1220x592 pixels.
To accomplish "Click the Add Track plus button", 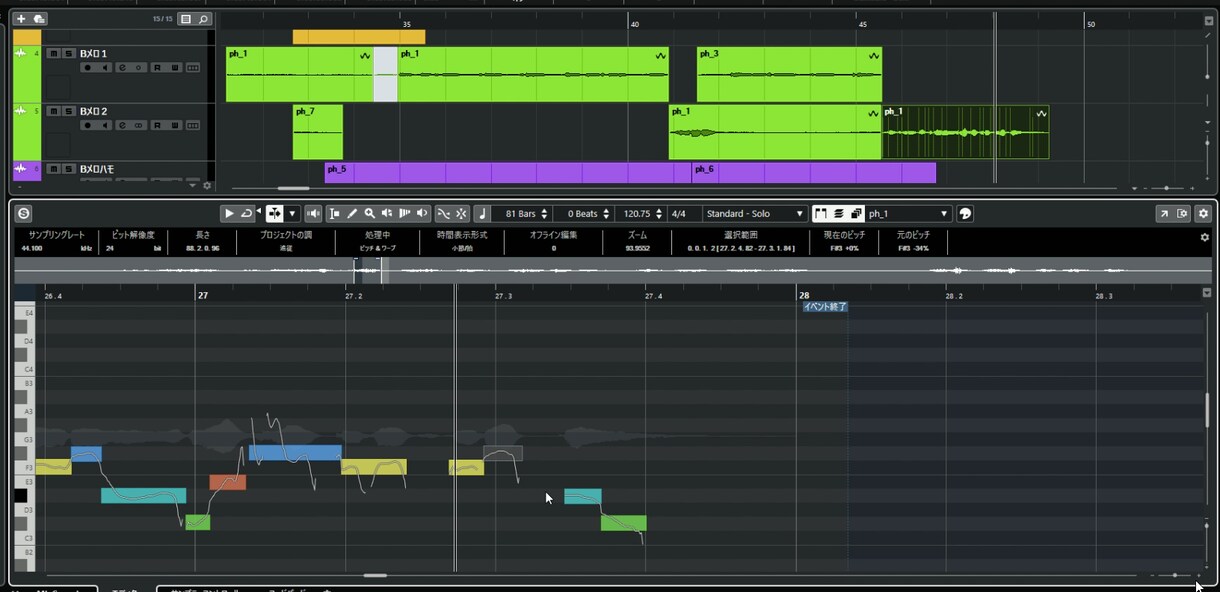I will click(x=20, y=19).
